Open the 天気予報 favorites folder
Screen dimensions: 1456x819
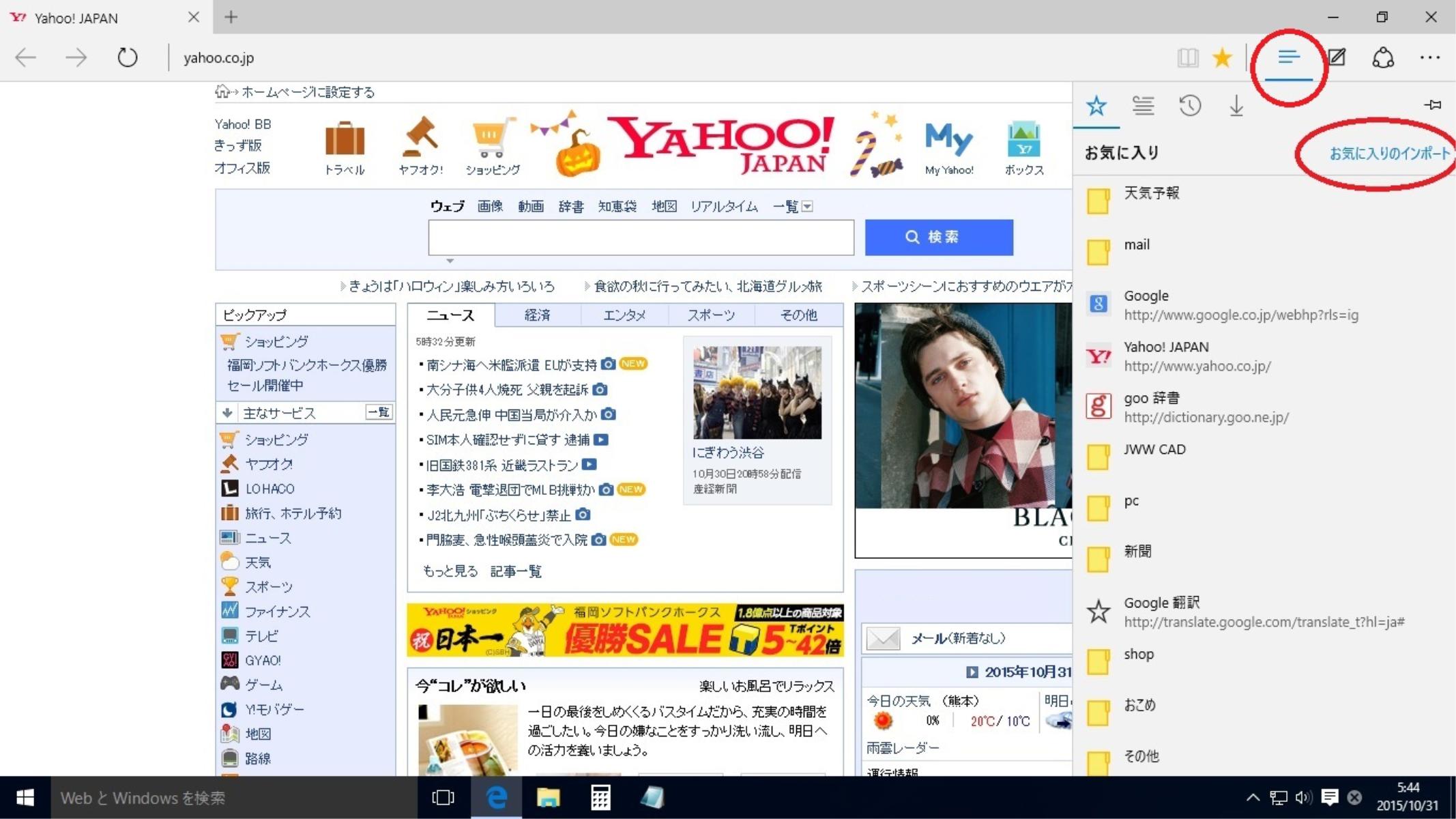point(1151,194)
